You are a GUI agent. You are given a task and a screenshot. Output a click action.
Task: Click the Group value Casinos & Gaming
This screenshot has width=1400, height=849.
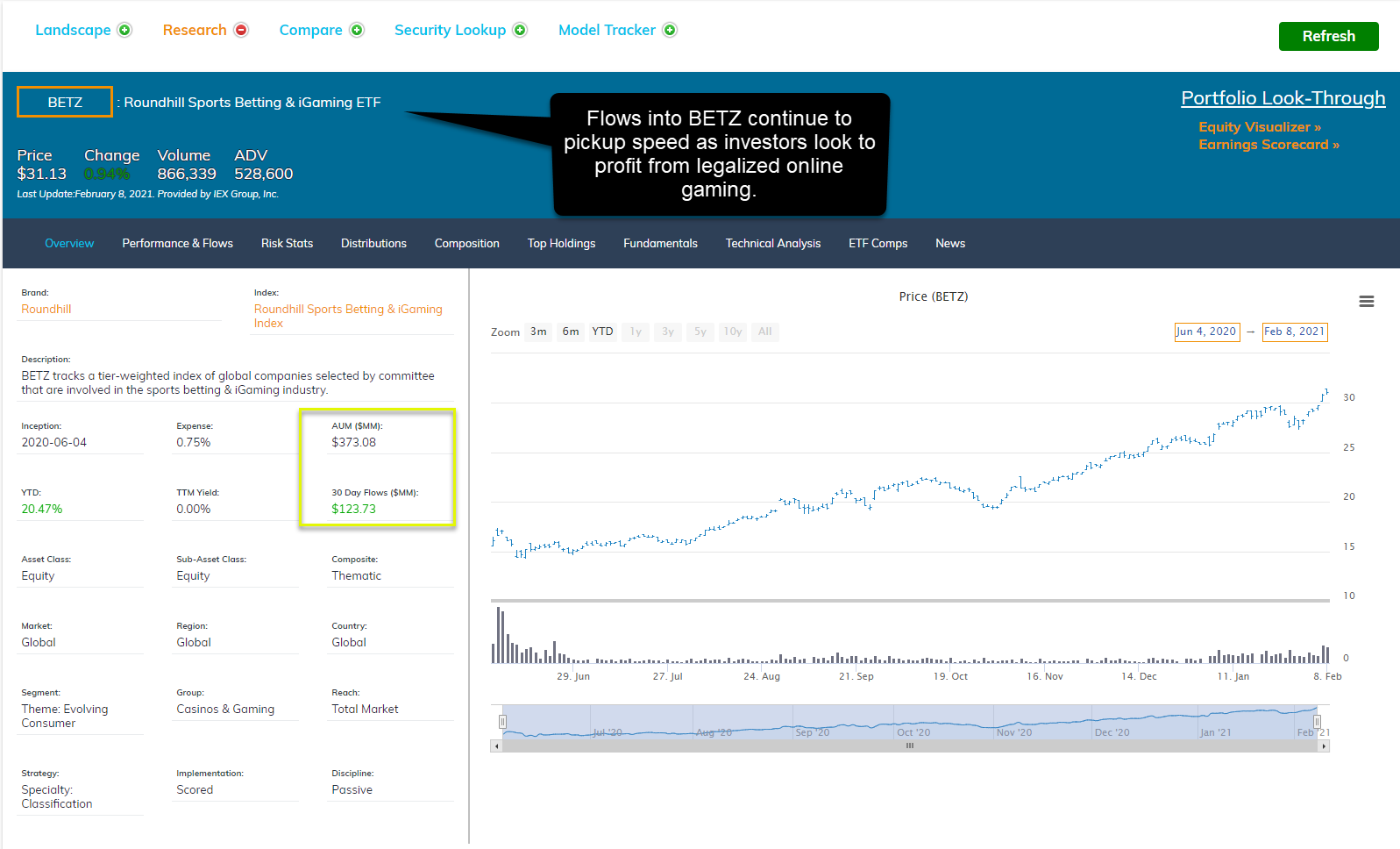click(x=225, y=710)
